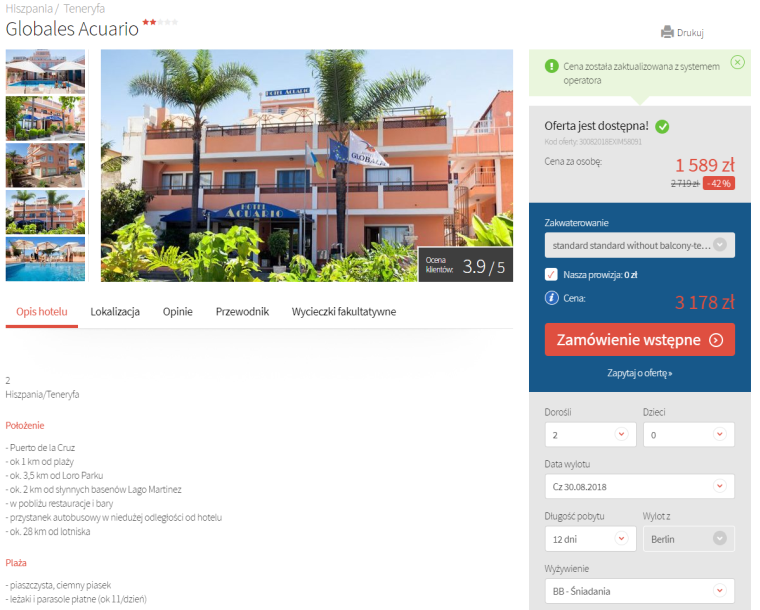
Task: Toggle the Nasza prowizja checkbox
Action: click(x=551, y=275)
